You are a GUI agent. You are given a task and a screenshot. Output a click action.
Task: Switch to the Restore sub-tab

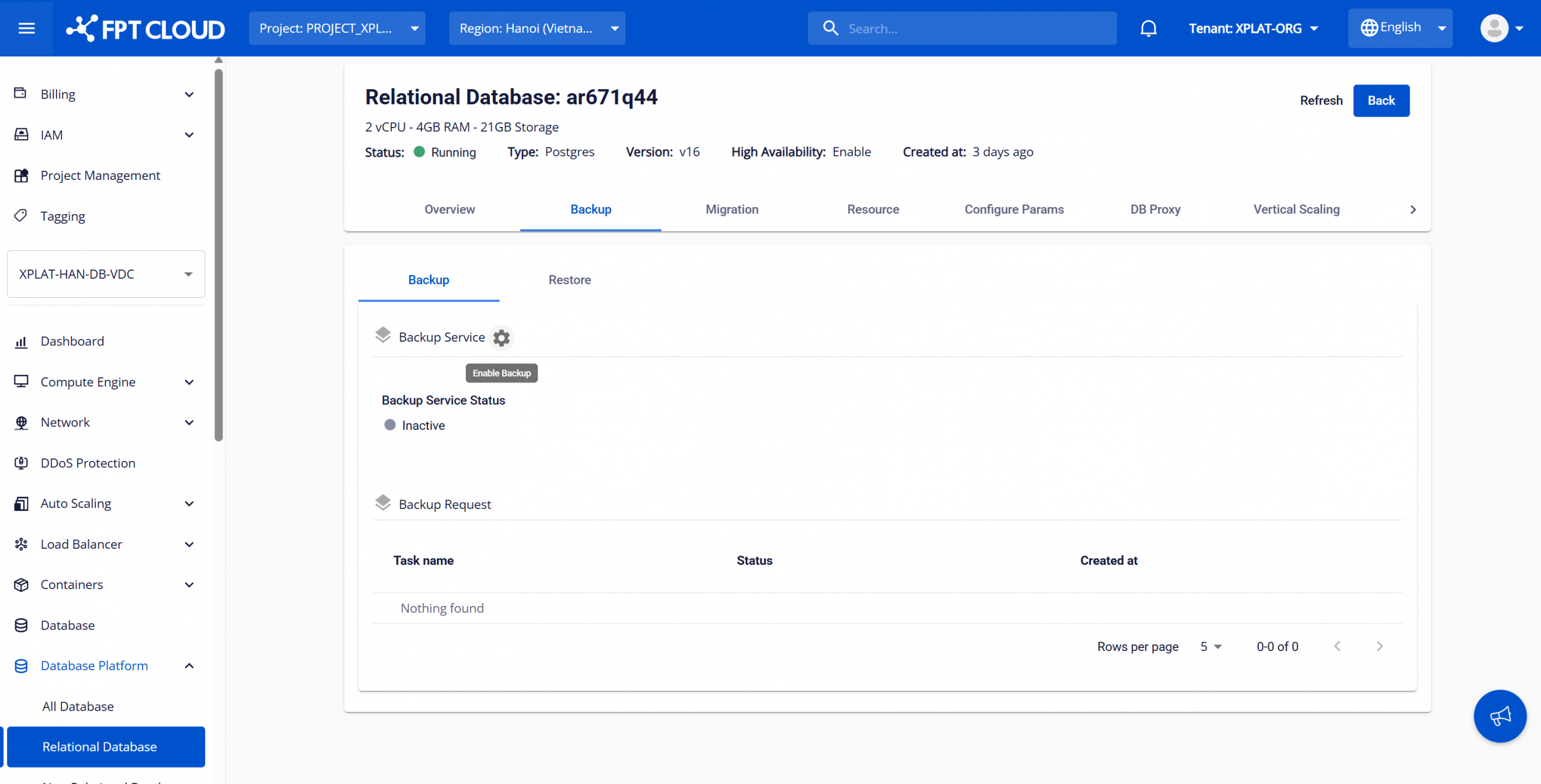[x=569, y=280]
